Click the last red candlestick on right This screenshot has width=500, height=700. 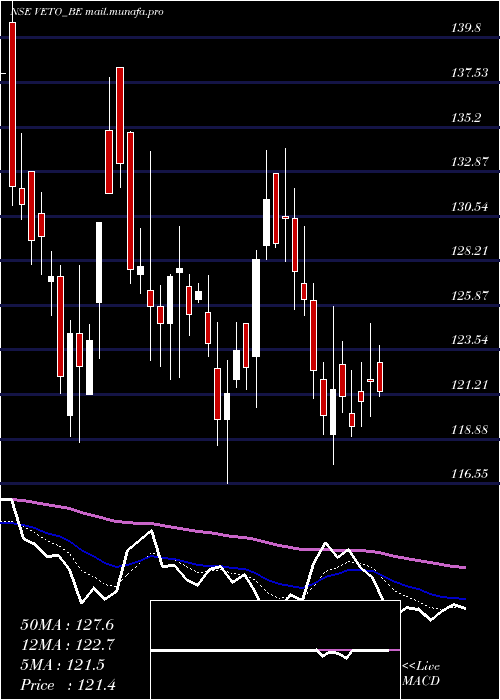click(x=380, y=377)
